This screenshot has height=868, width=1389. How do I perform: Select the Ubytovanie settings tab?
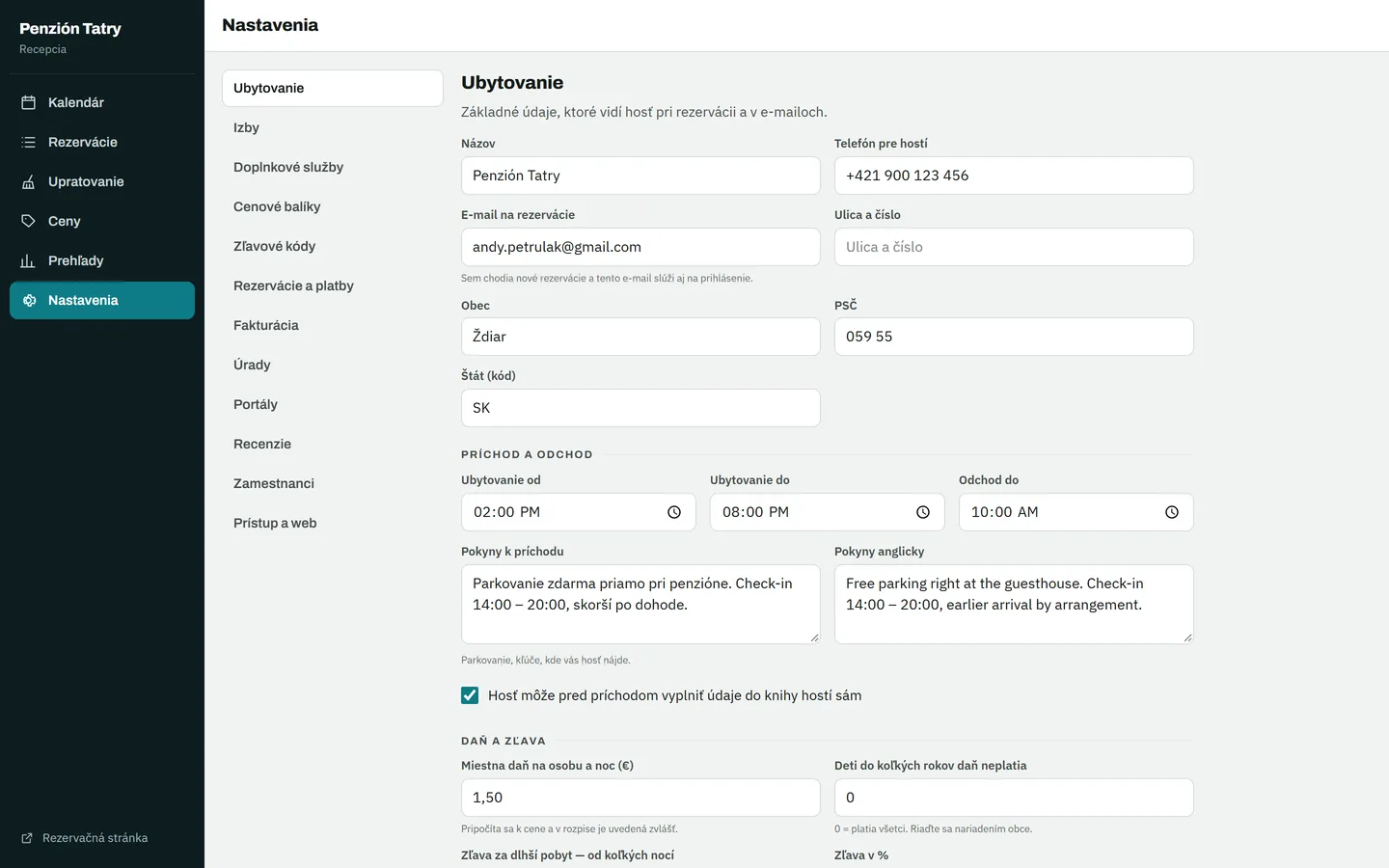(x=333, y=88)
